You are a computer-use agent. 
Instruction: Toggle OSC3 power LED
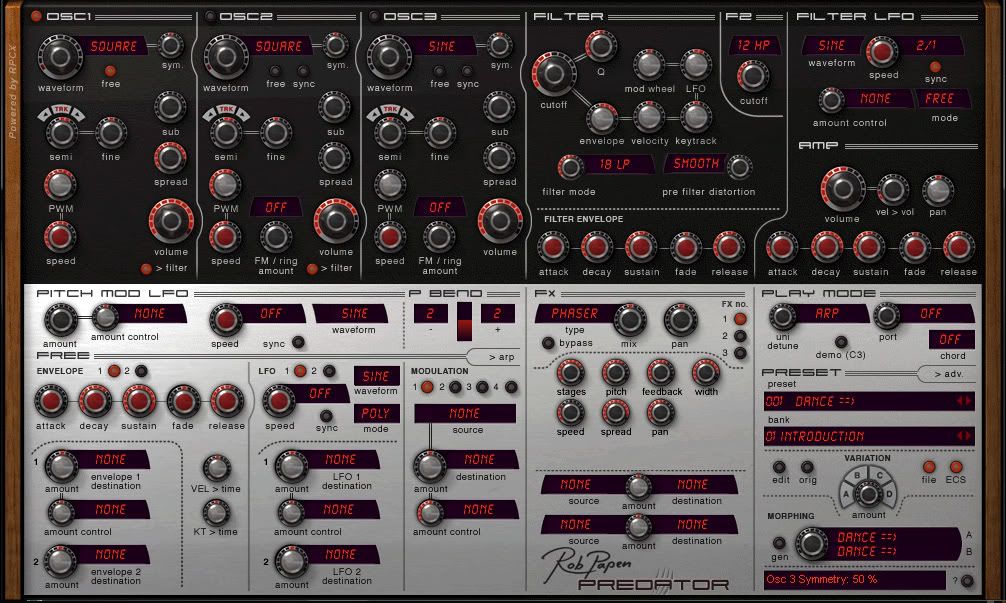373,17
